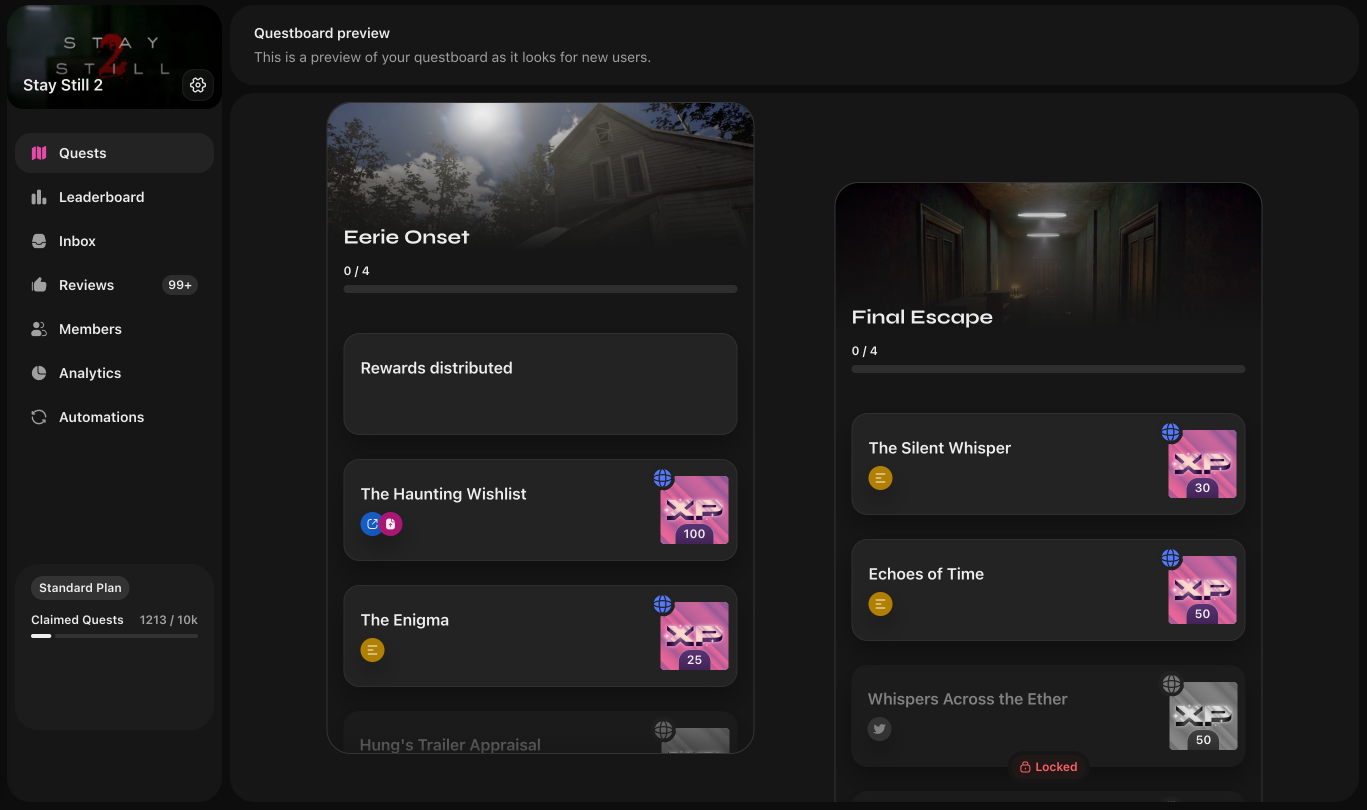
Task: Click the 0 / 4 counter under Eerie Onset
Action: 356,271
